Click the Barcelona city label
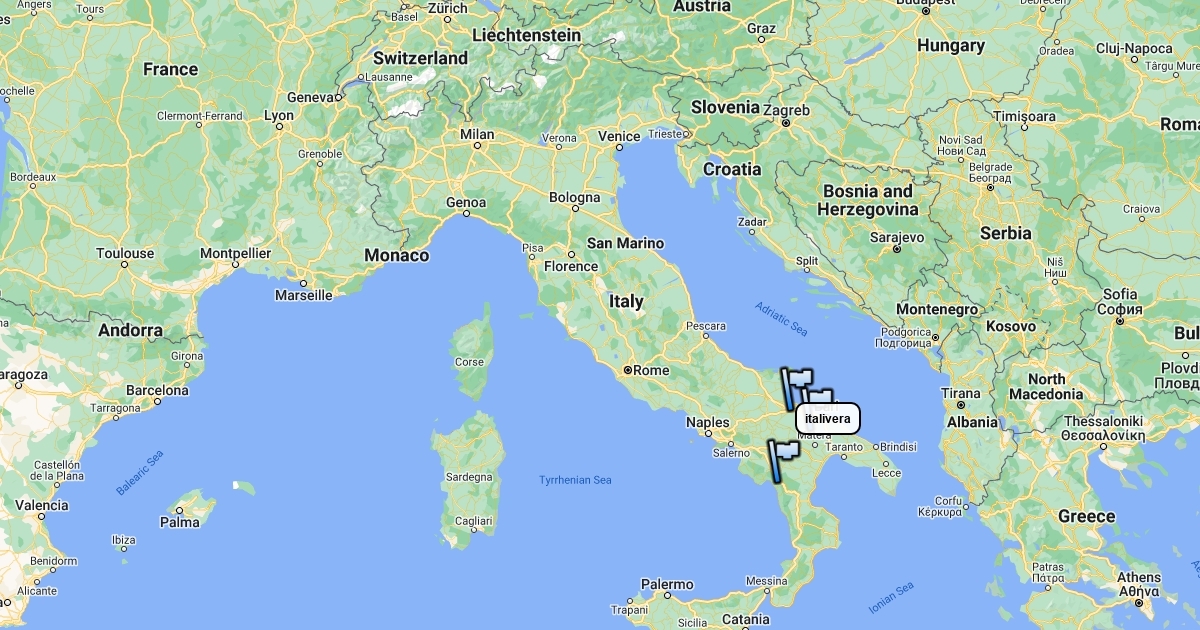Image resolution: width=1200 pixels, height=630 pixels. (157, 390)
